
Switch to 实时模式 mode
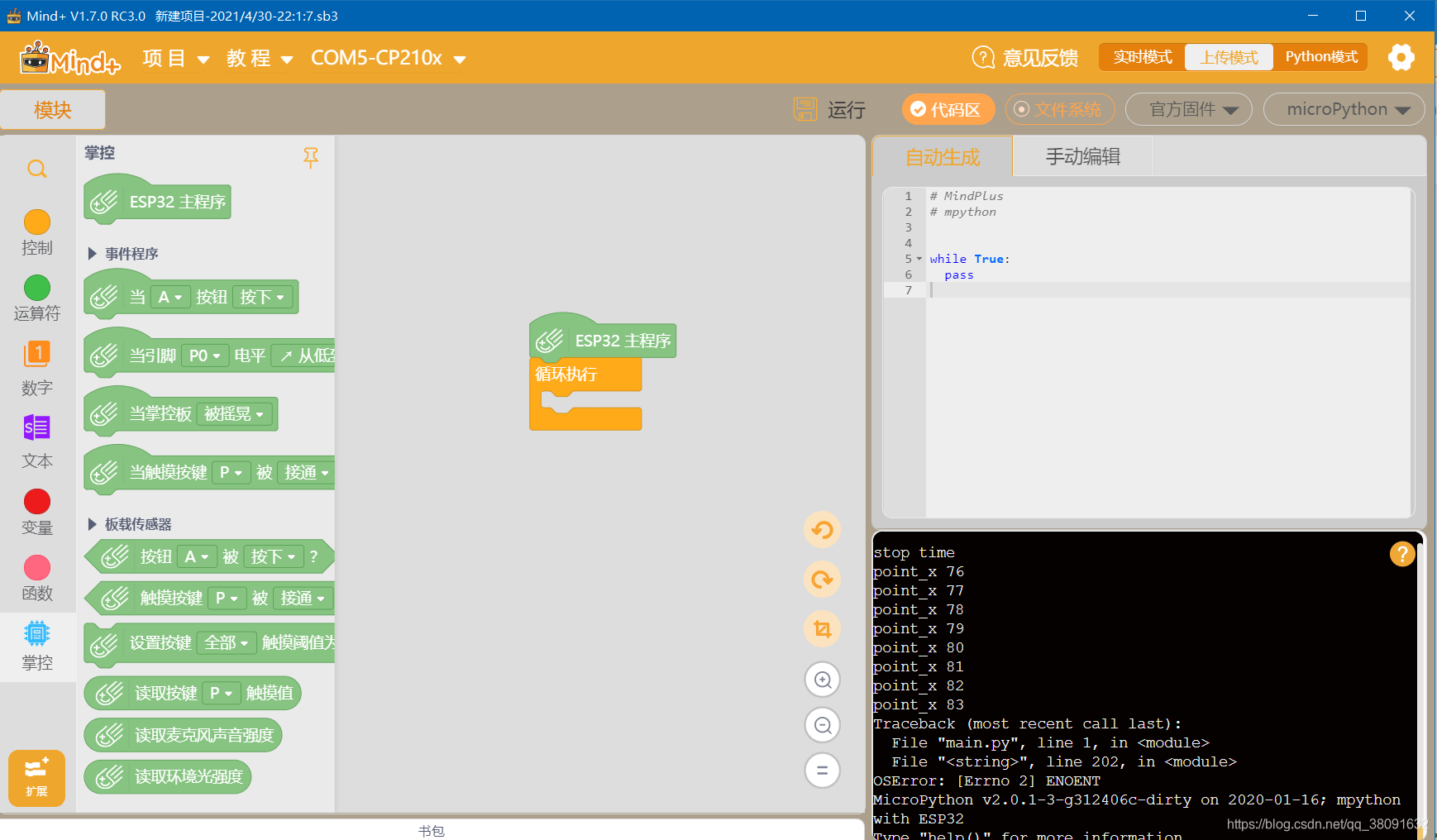pyautogui.click(x=1143, y=57)
